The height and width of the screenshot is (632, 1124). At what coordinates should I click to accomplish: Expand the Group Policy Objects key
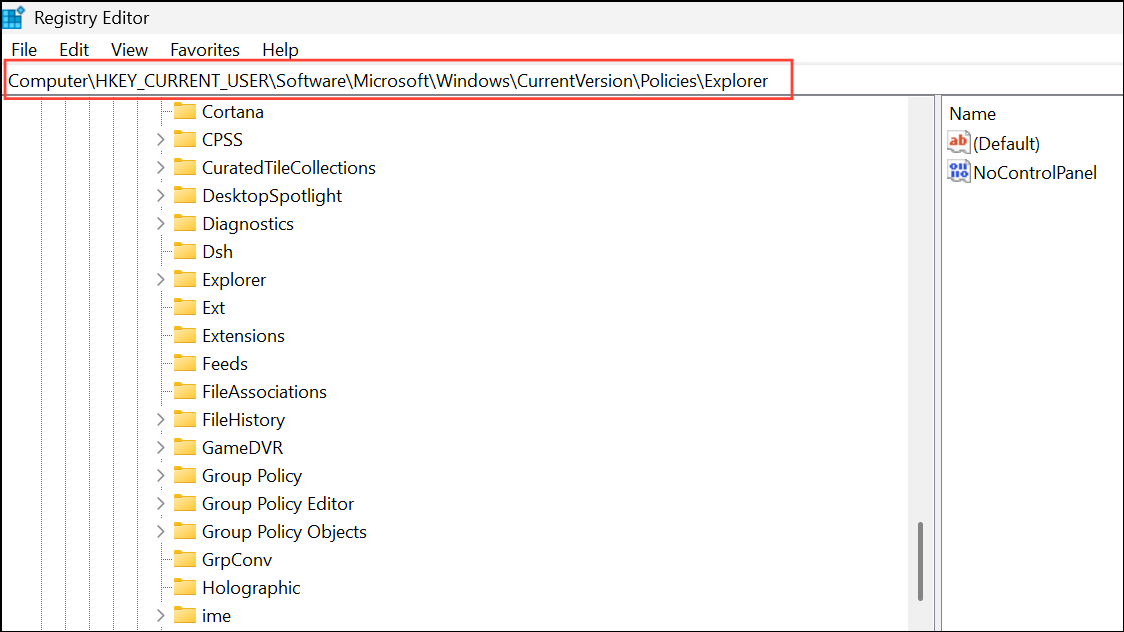(x=161, y=532)
